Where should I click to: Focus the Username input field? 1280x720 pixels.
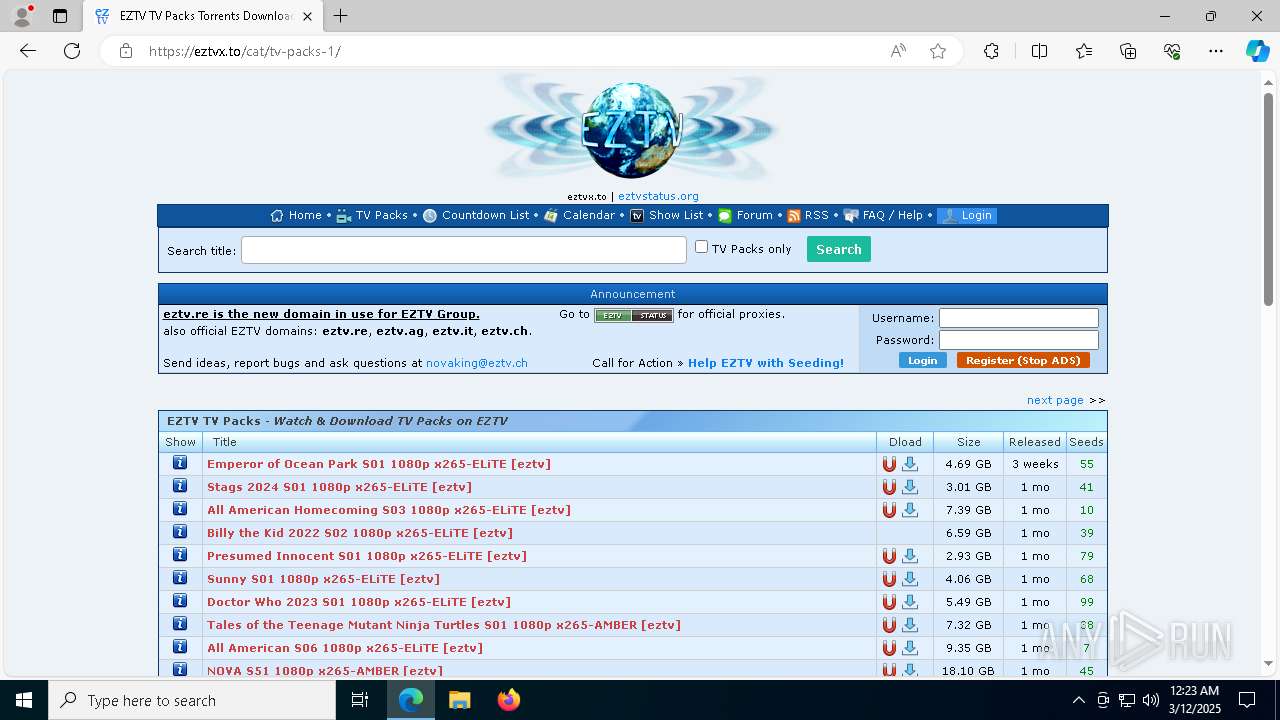[x=1019, y=318]
